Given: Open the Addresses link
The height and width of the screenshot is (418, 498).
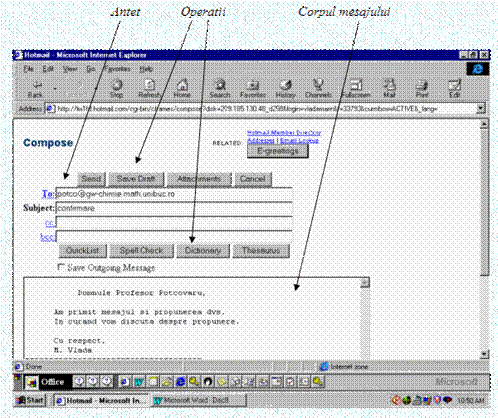Looking at the screenshot, I should (261, 141).
